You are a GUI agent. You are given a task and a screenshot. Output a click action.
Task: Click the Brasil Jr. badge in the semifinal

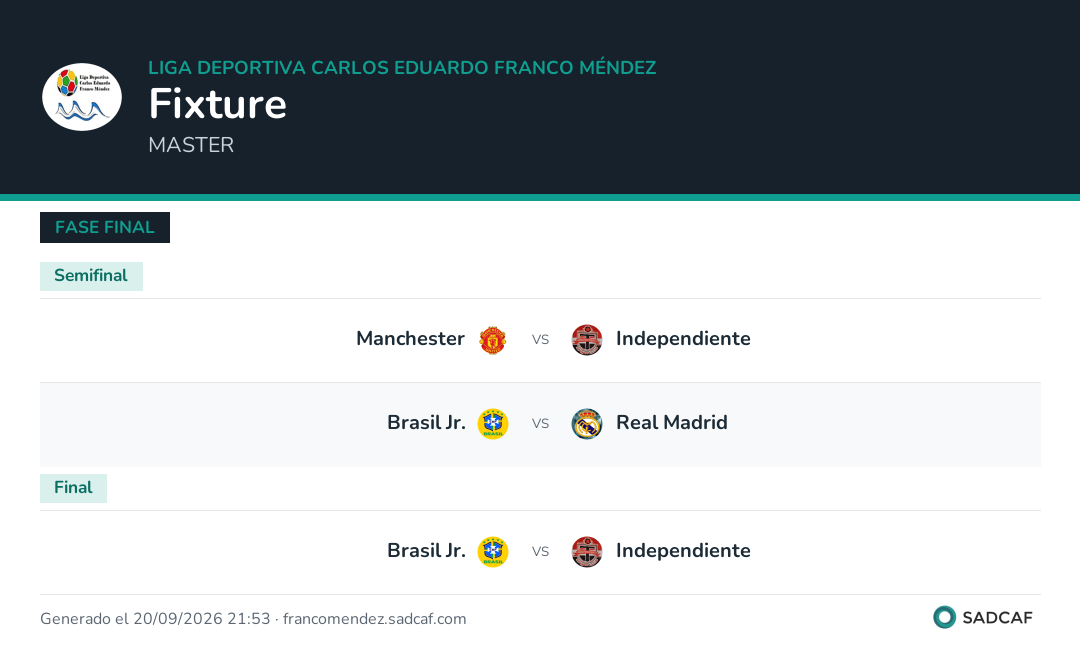(492, 424)
